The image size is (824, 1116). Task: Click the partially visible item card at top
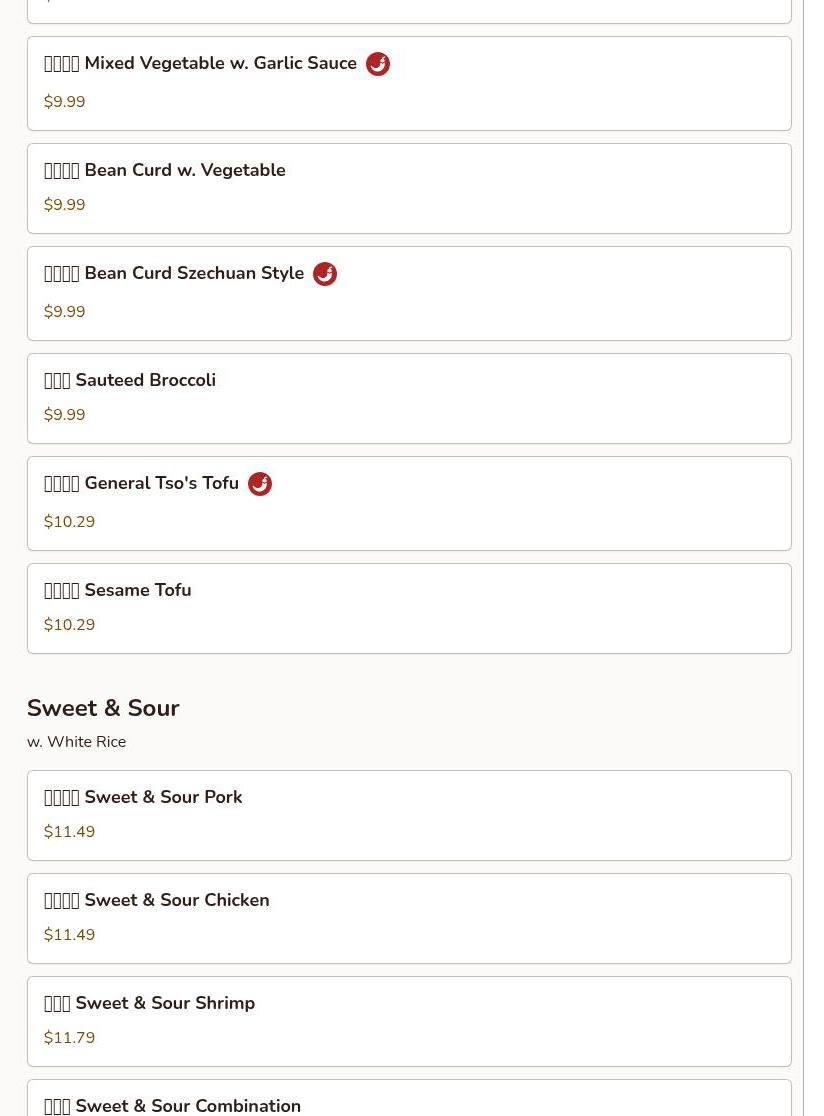(409, 11)
